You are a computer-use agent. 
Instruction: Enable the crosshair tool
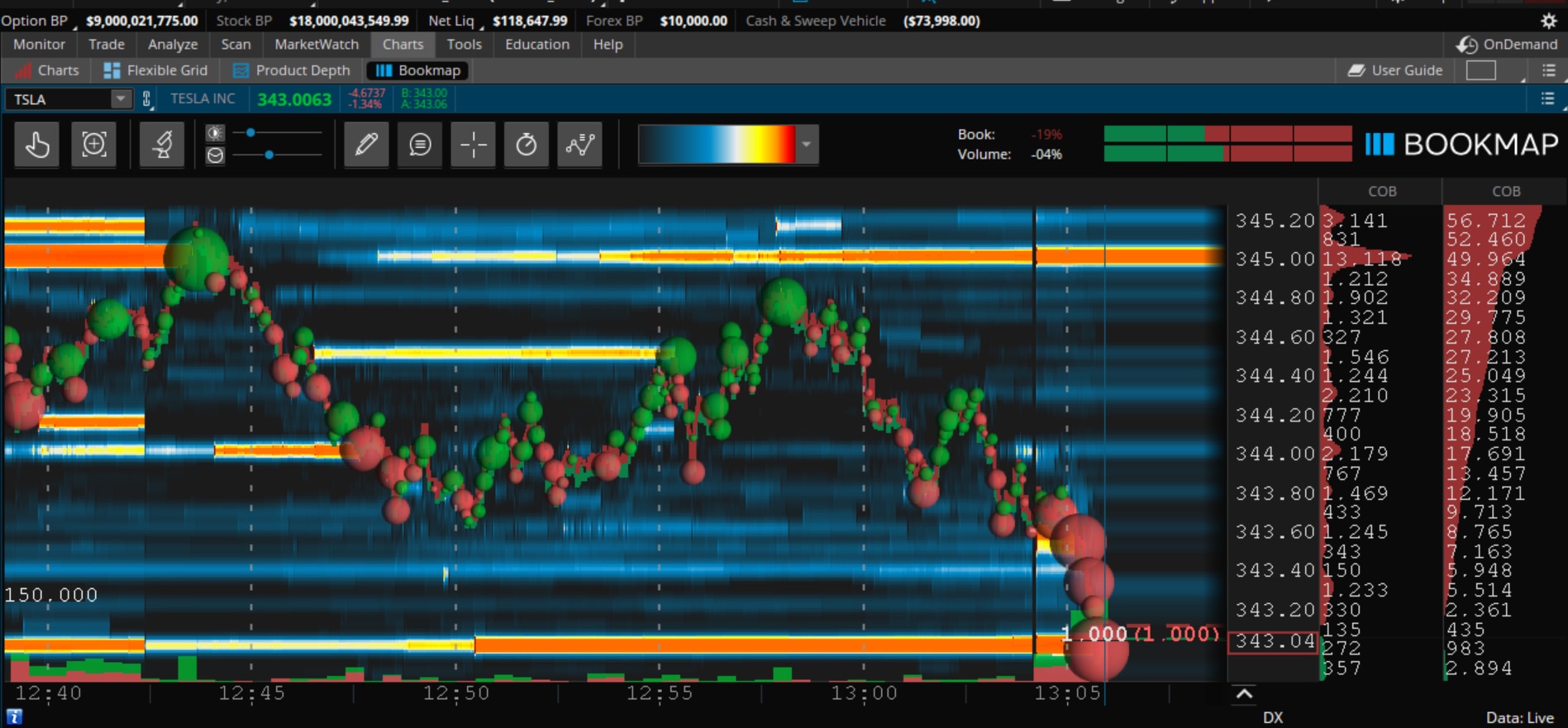coord(474,145)
